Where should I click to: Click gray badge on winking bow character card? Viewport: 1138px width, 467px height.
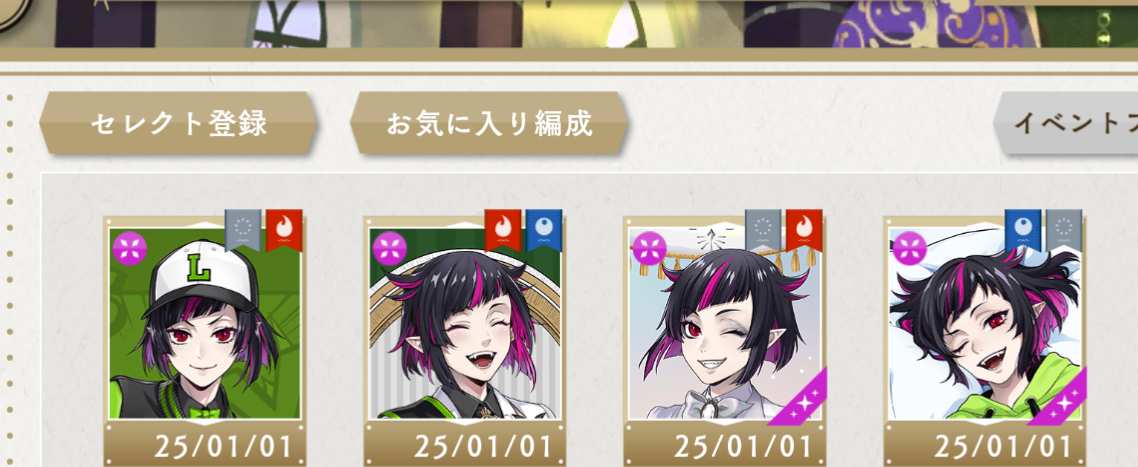pyautogui.click(x=763, y=229)
